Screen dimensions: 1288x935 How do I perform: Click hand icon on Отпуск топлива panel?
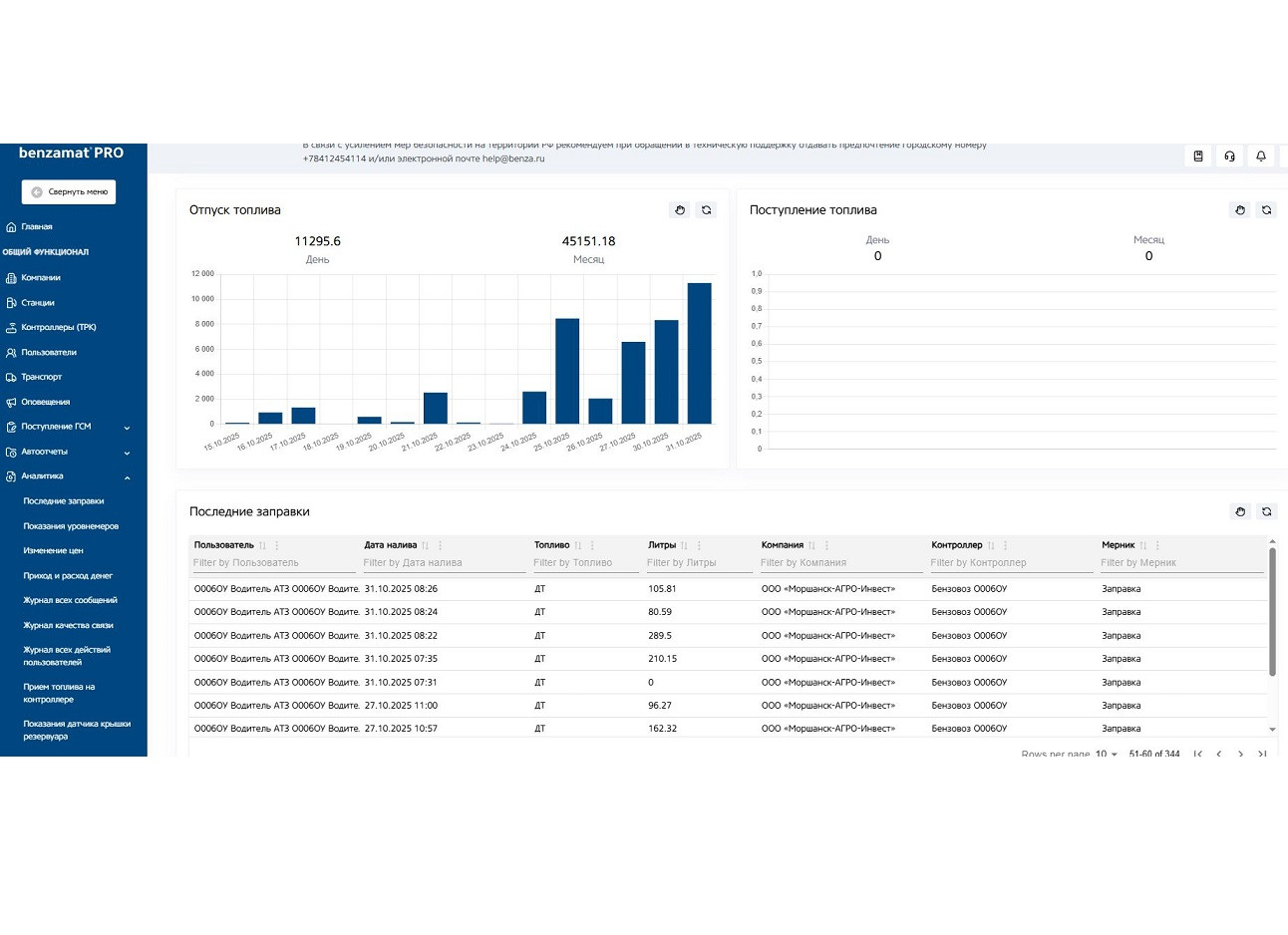pyautogui.click(x=679, y=210)
